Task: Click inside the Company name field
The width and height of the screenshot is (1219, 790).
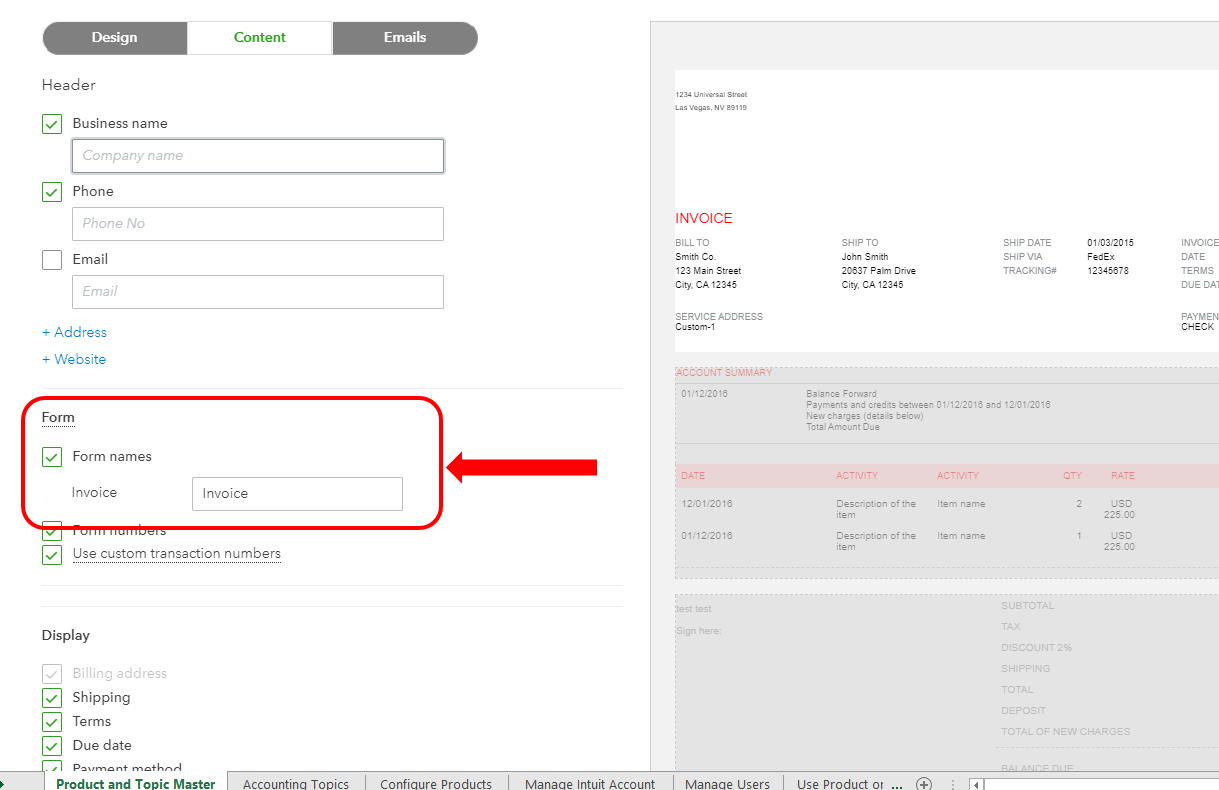Action: coord(257,155)
